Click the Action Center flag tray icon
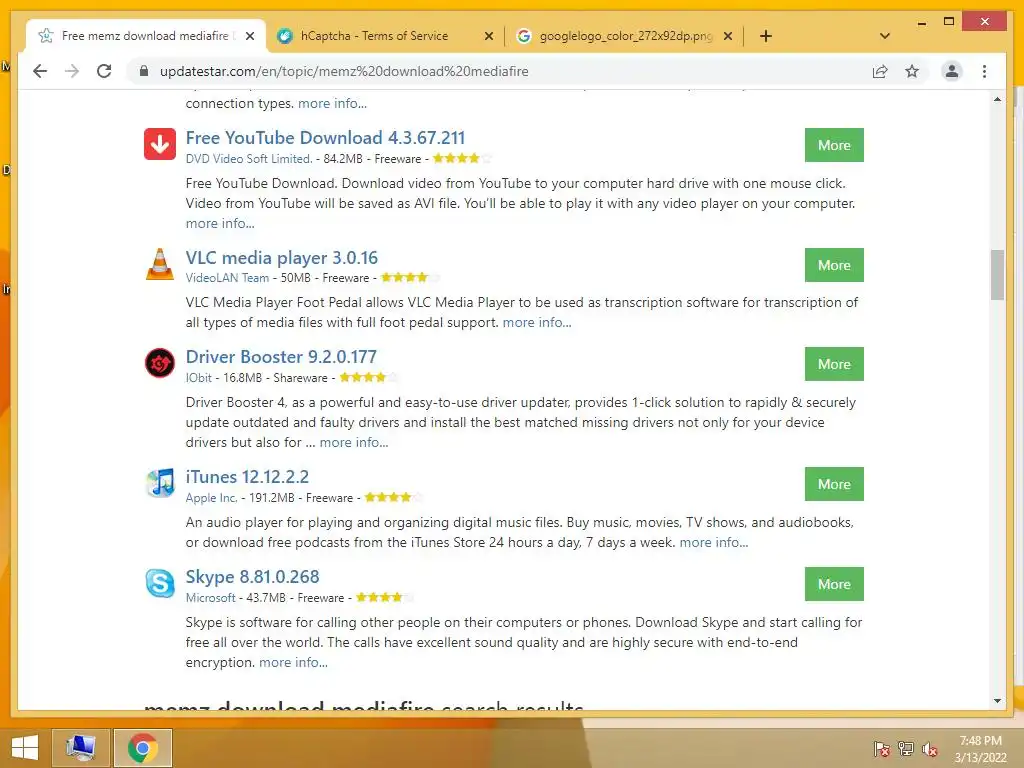1024x768 pixels. pyautogui.click(x=882, y=748)
